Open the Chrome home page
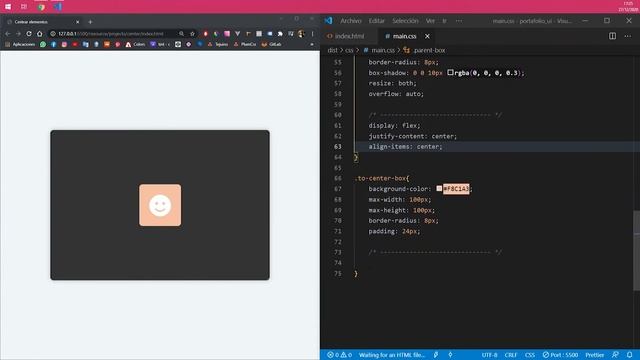Screen dimensions: 640x360 [39, 34]
